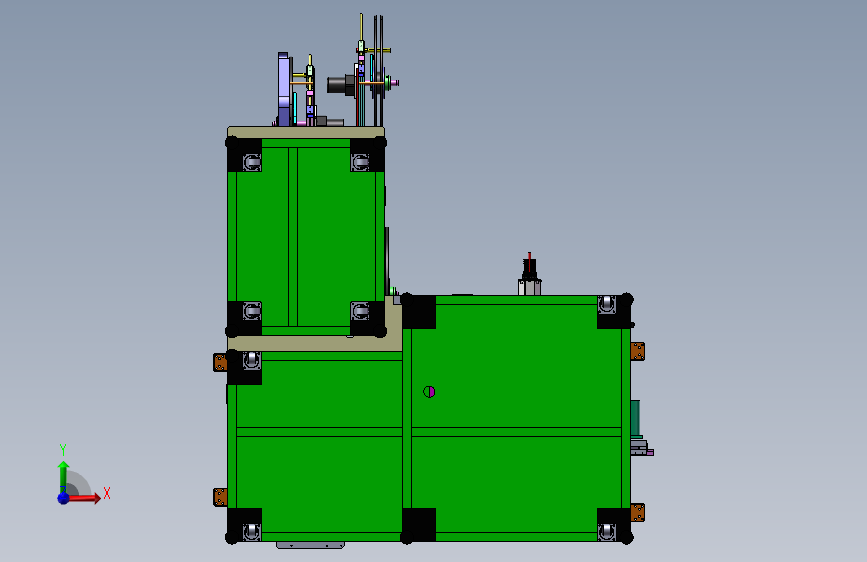Select the purple vertical plate on the top assembly
Screen dimensions: 867x562
coord(284,89)
